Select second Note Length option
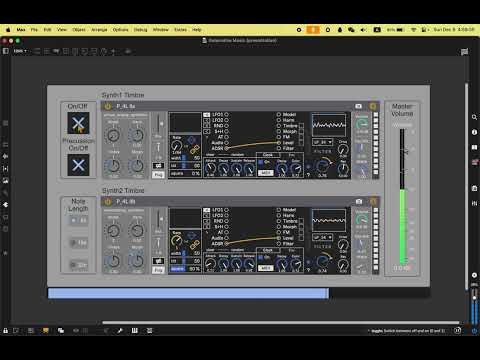The height and width of the screenshot is (360, 480). (x=79, y=243)
